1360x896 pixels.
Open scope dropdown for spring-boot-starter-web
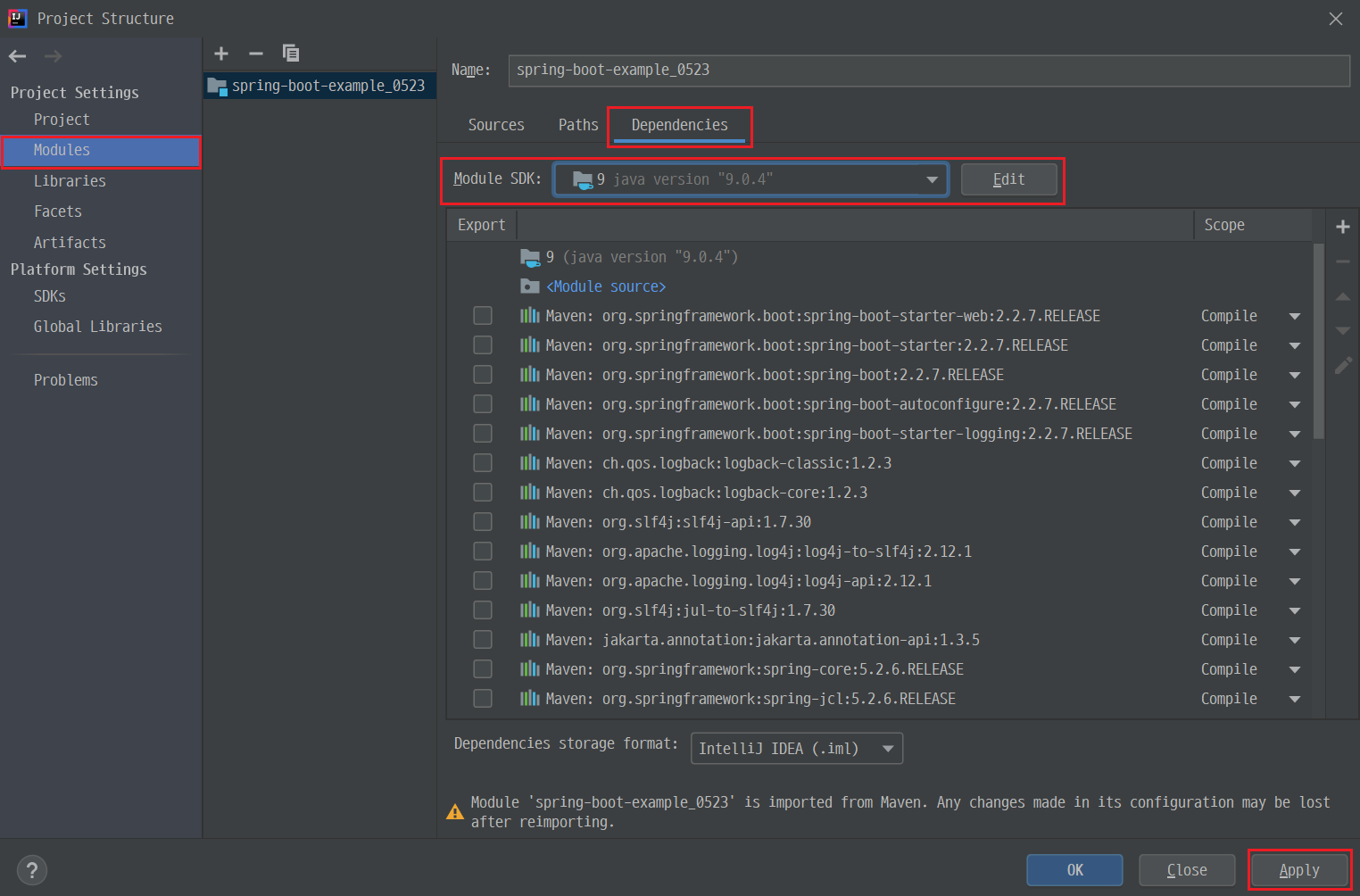1295,316
